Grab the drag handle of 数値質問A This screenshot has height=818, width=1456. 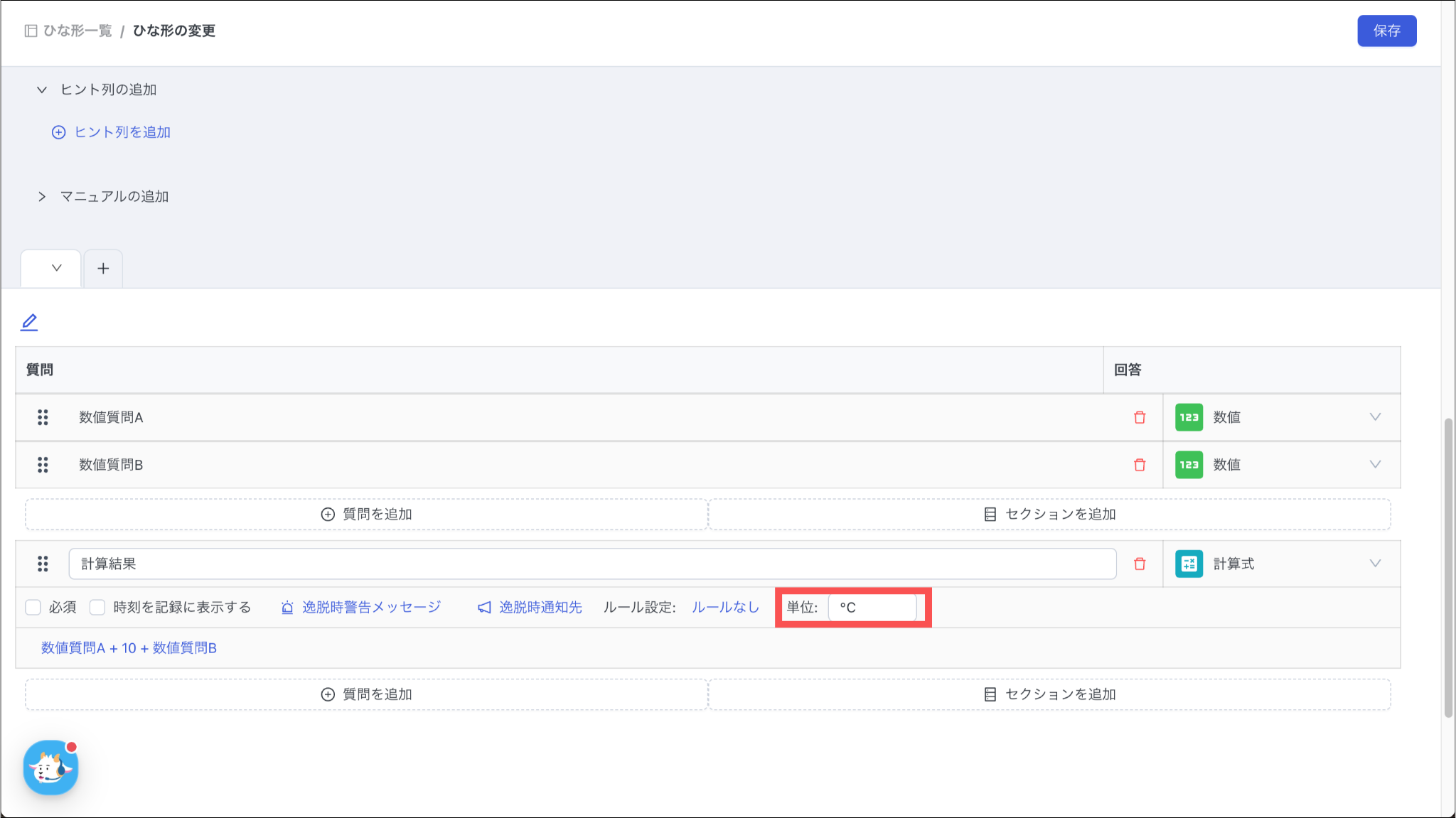[x=43, y=417]
